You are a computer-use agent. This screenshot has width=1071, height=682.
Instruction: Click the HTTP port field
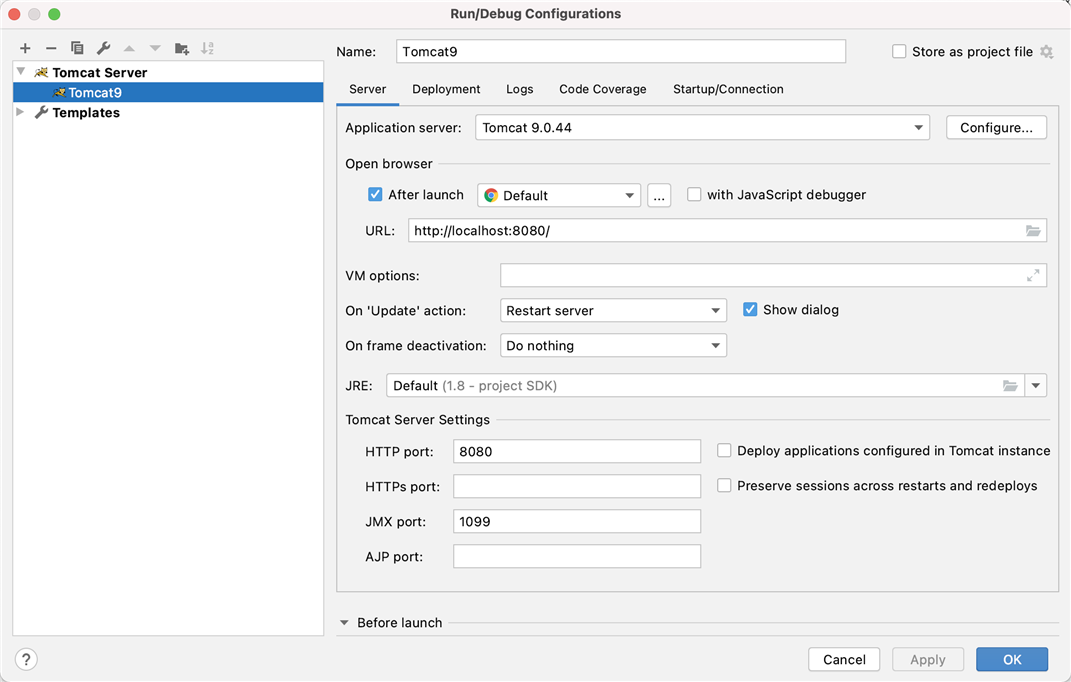click(576, 451)
